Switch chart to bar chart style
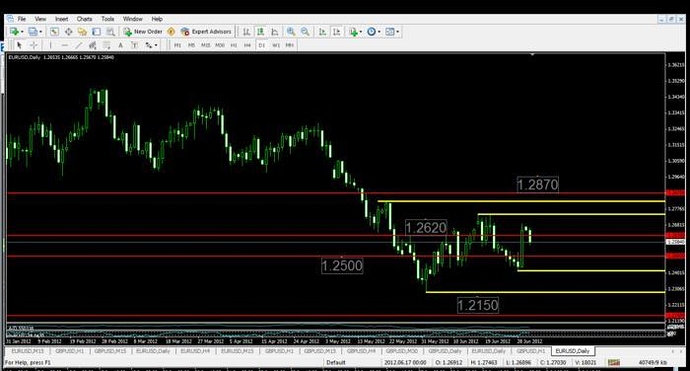 click(247, 32)
